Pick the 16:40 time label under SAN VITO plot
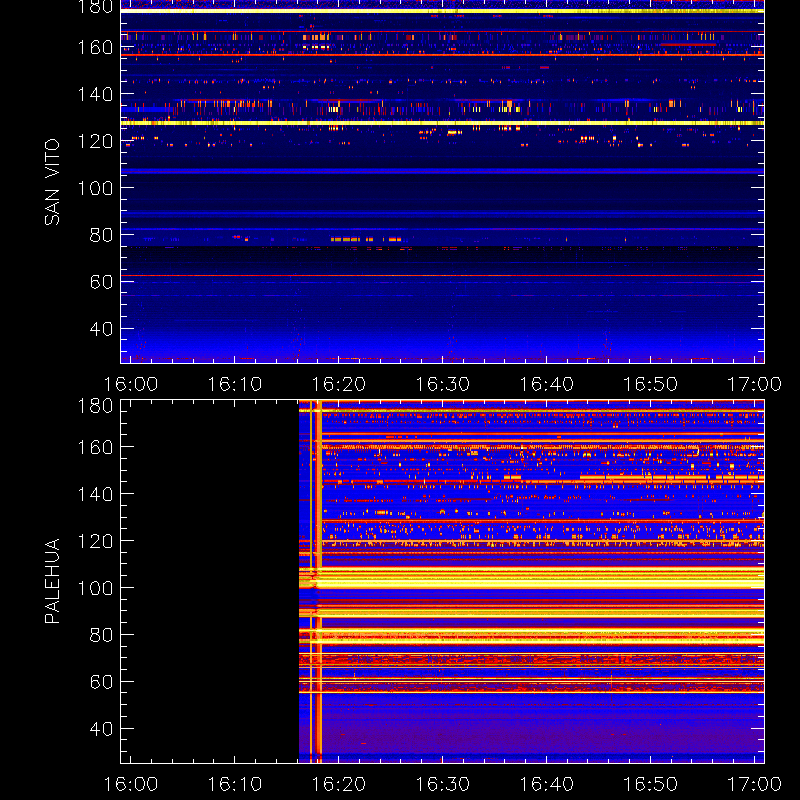Screen dimensions: 800x800 547,384
